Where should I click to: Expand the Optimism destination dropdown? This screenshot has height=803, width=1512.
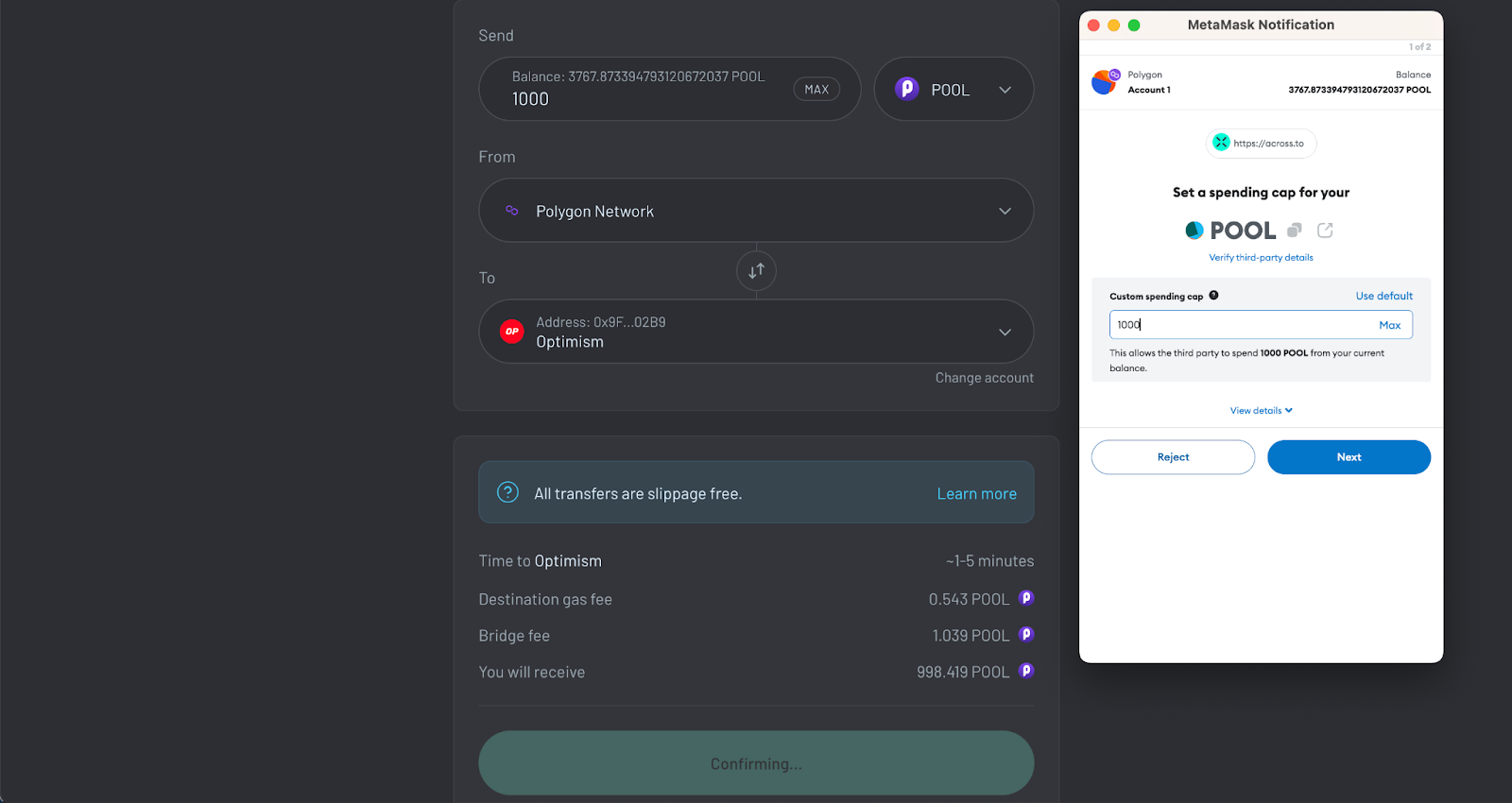(756, 332)
